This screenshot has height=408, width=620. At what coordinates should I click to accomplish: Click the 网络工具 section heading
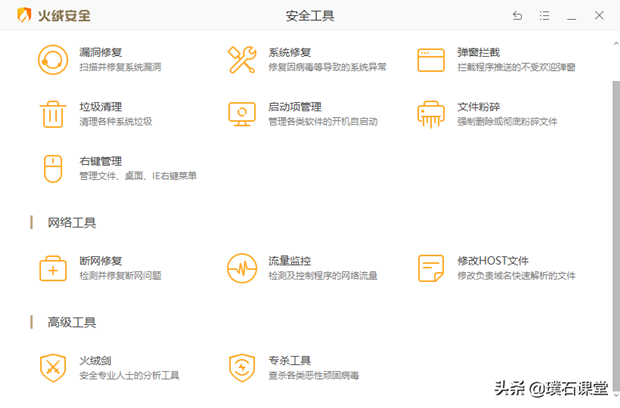(x=72, y=223)
